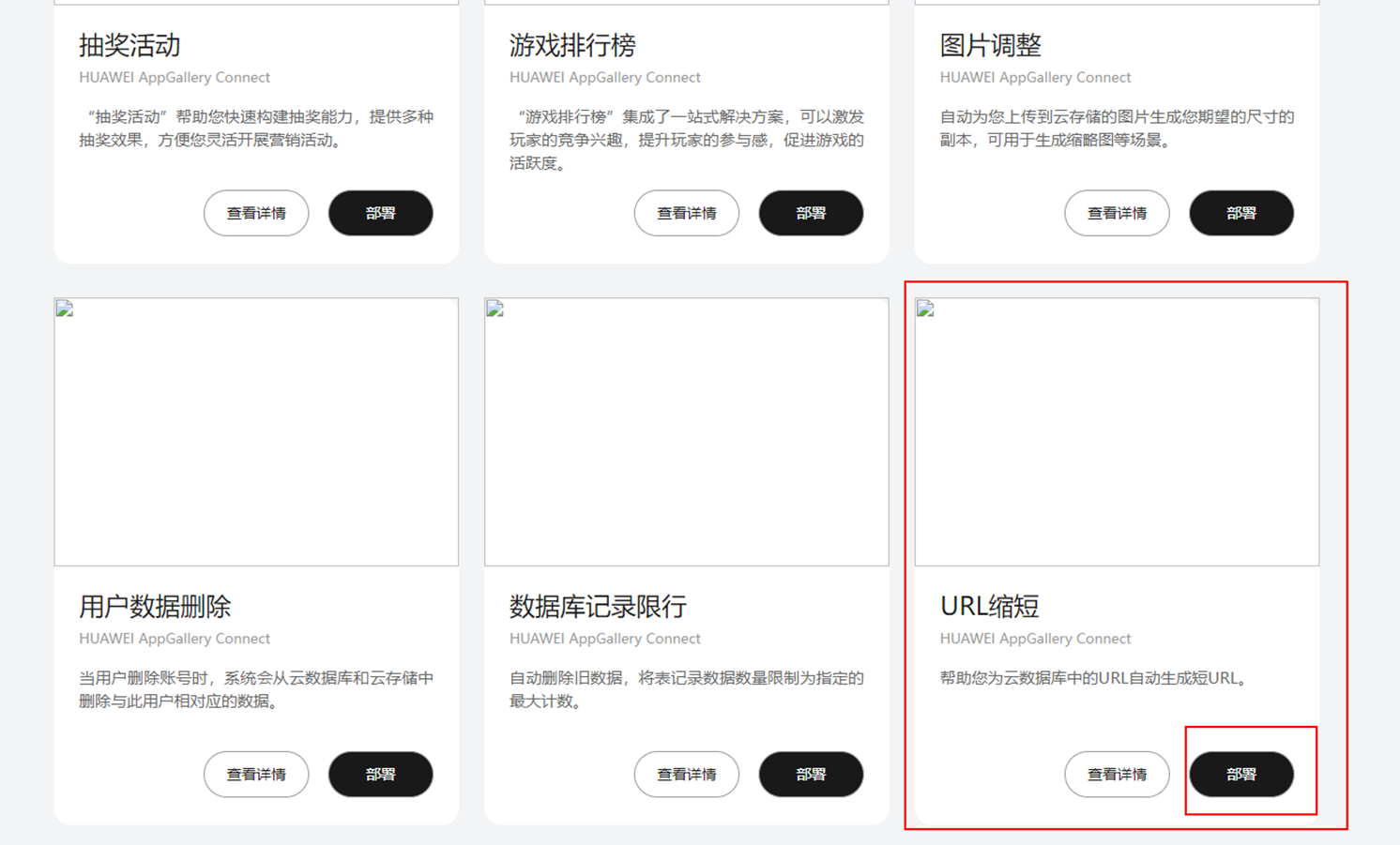Click the broken image icon on 数据库记录限行 card

493,308
